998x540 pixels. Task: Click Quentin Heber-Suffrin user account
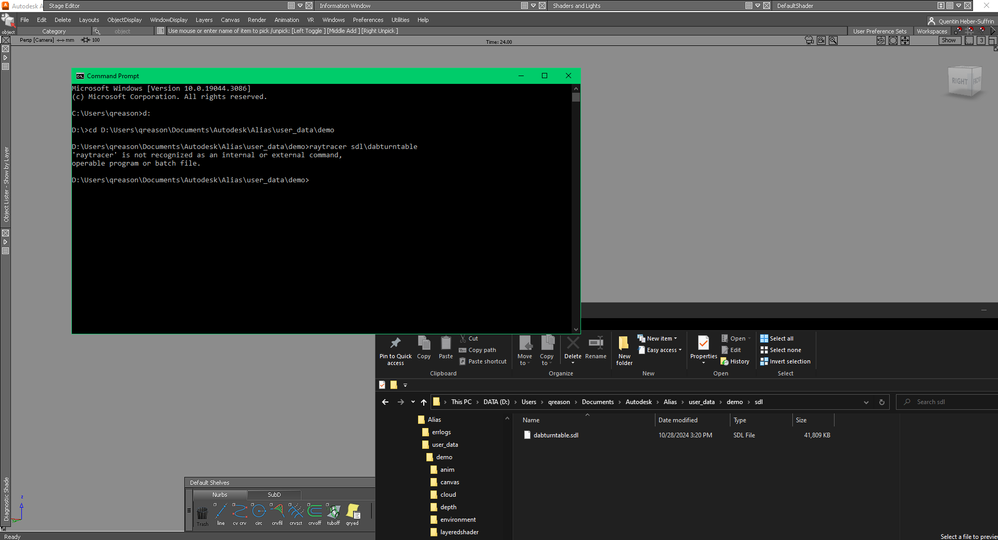pyautogui.click(x=960, y=20)
